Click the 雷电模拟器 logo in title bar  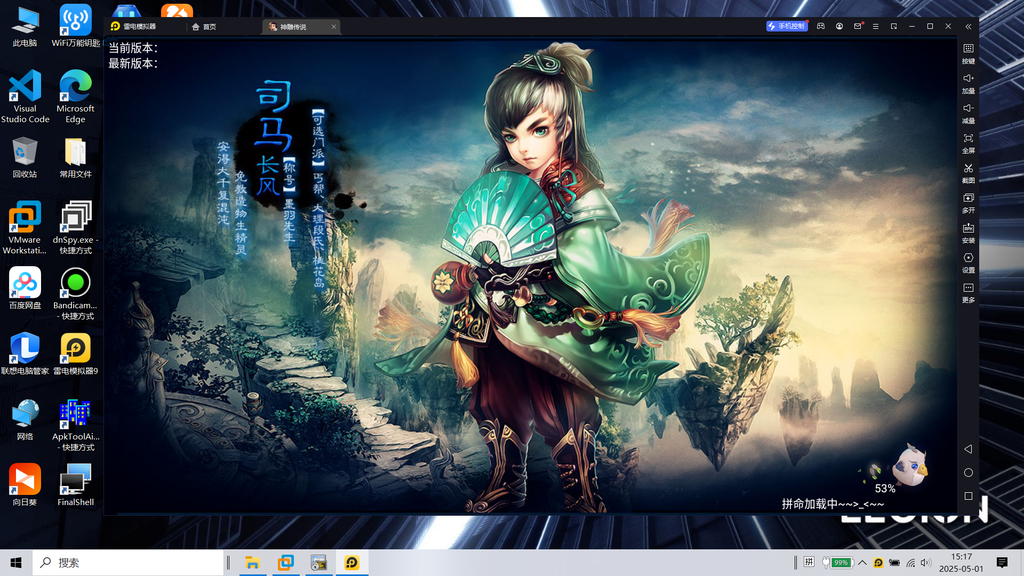coord(133,27)
